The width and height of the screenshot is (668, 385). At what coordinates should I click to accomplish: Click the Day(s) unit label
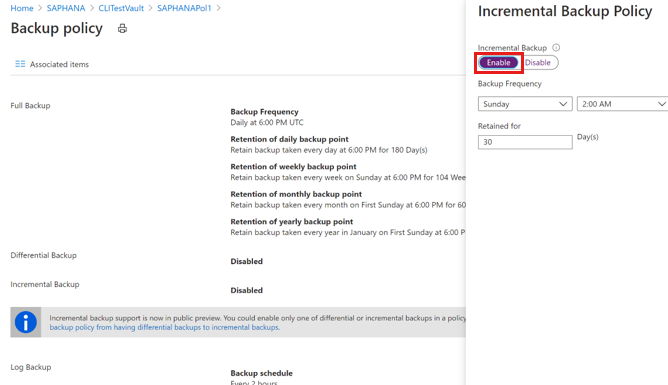point(587,137)
